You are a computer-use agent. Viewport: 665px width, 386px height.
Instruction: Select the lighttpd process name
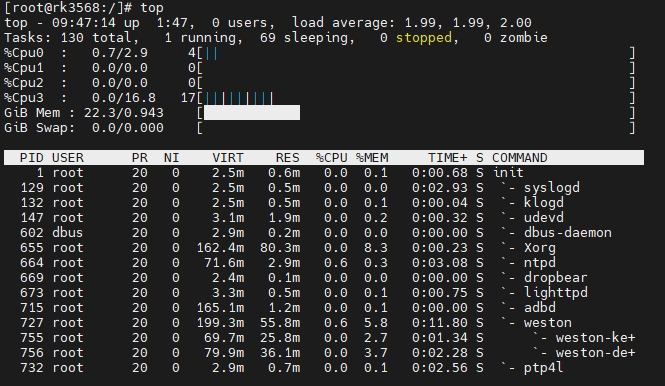(556, 293)
